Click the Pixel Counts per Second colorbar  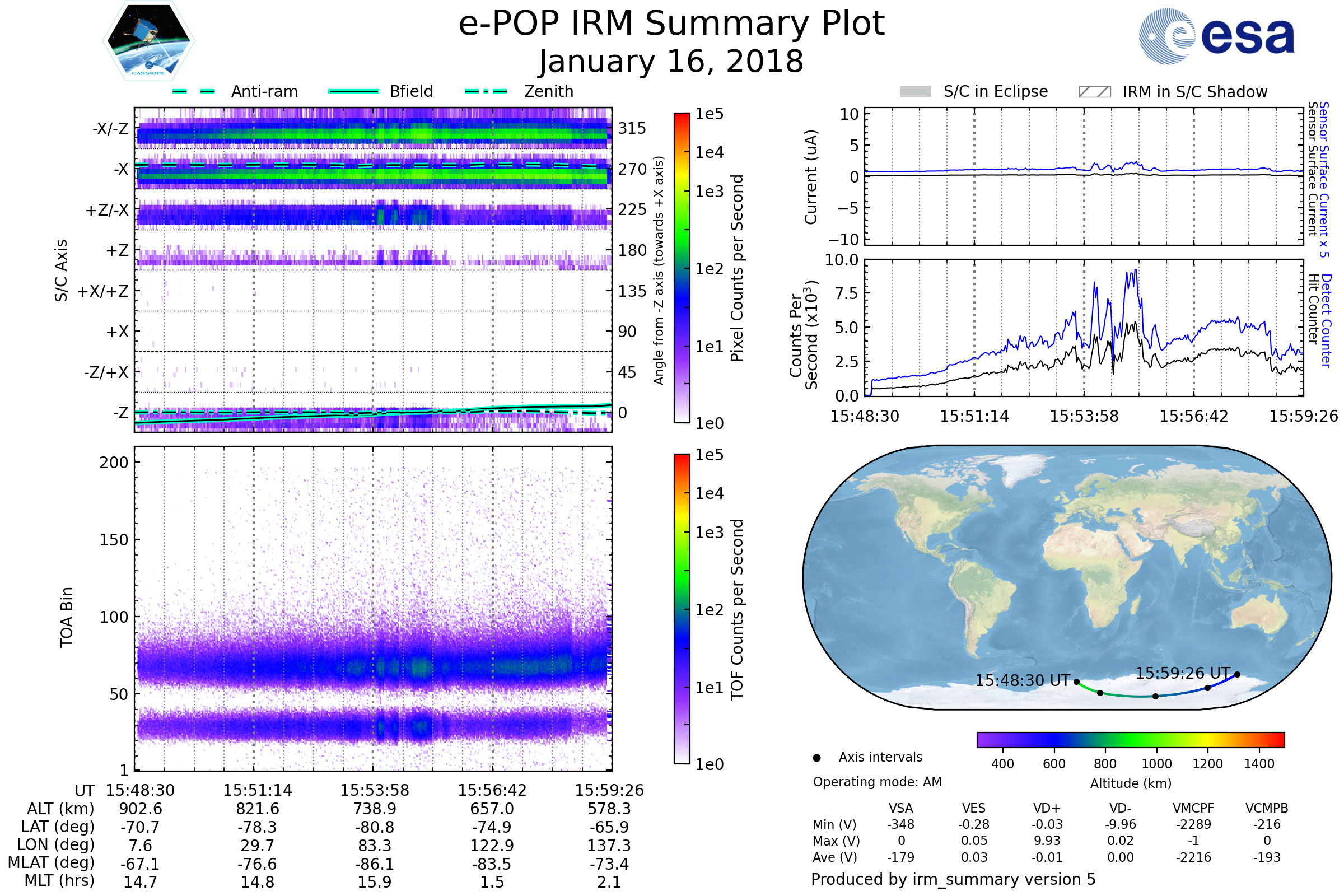[x=682, y=268]
